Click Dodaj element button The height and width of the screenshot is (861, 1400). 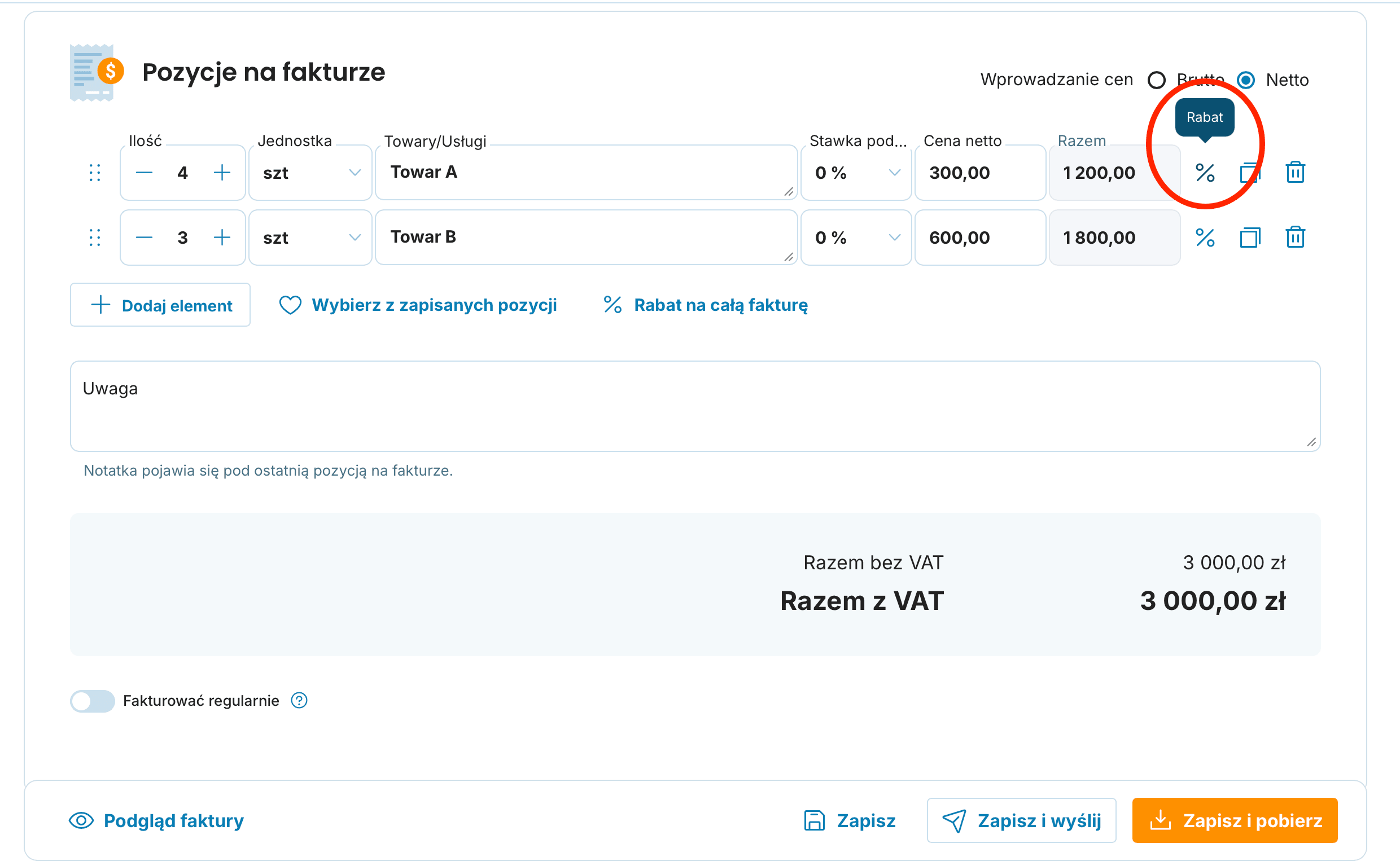coord(160,305)
